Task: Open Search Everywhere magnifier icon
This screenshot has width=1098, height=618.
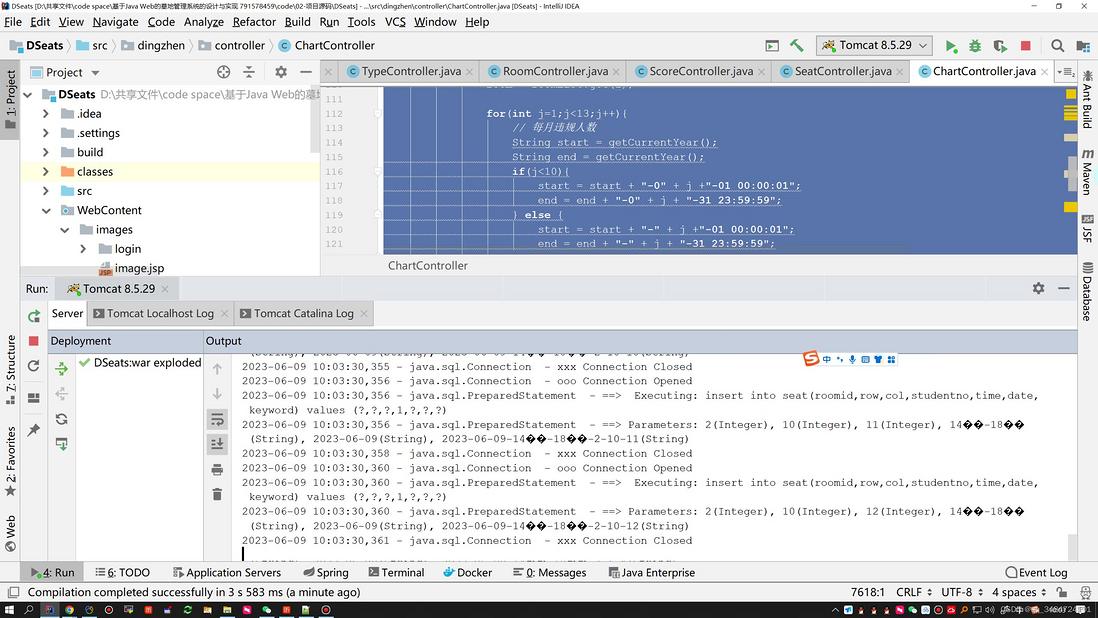Action: [1057, 45]
